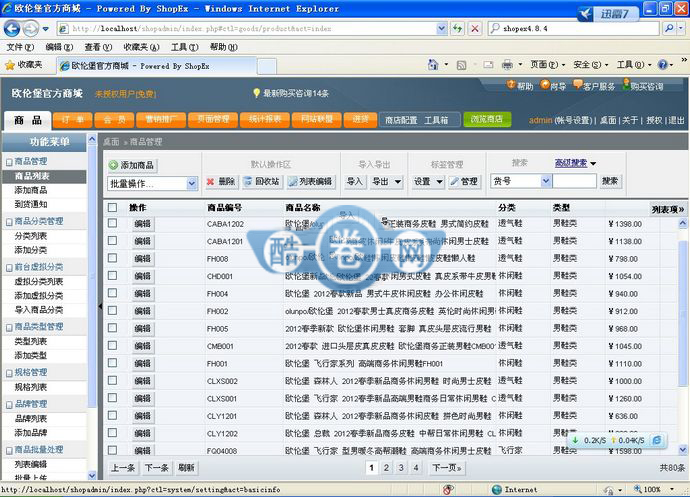Click the read mail envelope icon
Viewport: 690px width, 497px height.
488,65
